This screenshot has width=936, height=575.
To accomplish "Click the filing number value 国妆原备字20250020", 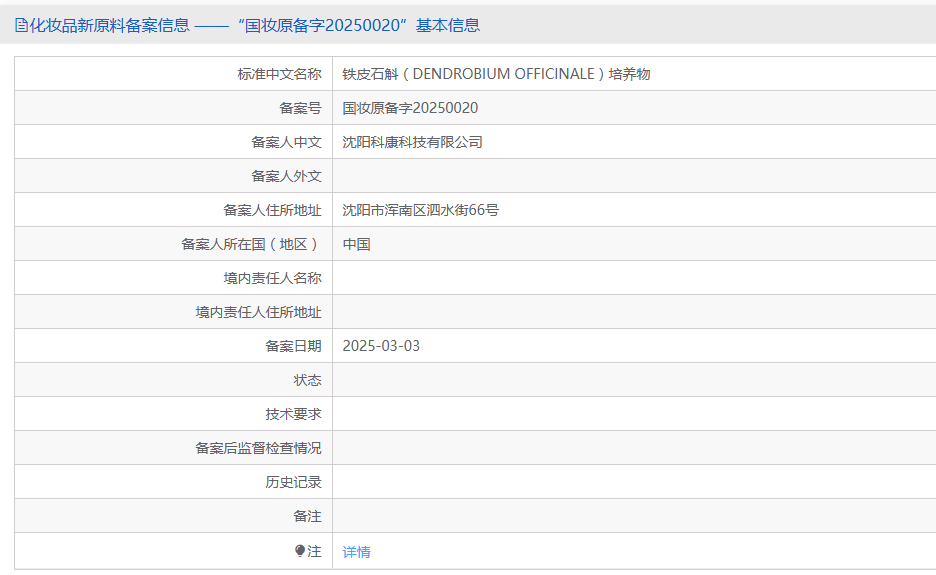I will (410, 108).
